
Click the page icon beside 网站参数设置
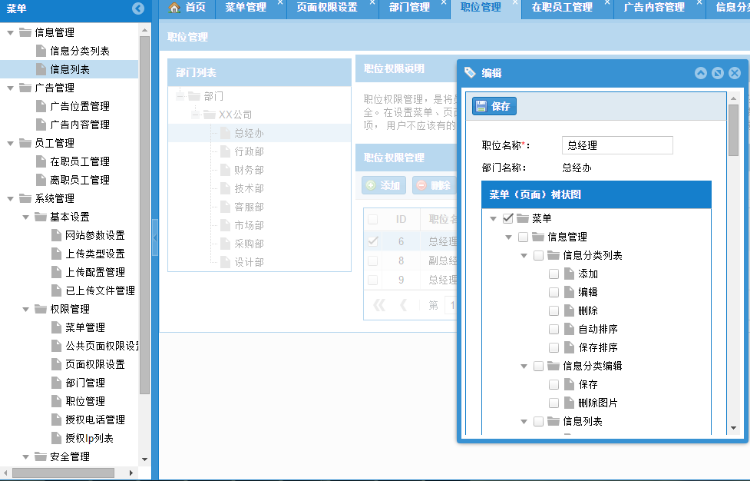pos(56,235)
